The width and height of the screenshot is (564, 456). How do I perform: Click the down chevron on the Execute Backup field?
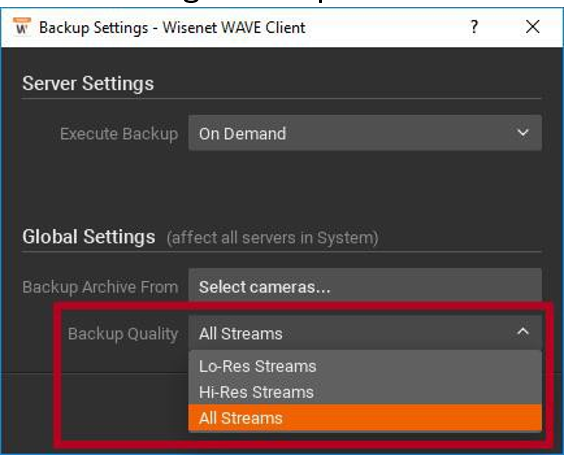(x=523, y=133)
